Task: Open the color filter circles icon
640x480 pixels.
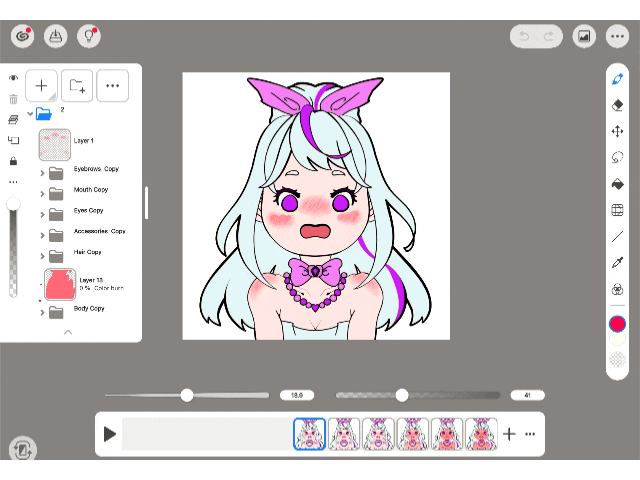Action: [x=618, y=289]
